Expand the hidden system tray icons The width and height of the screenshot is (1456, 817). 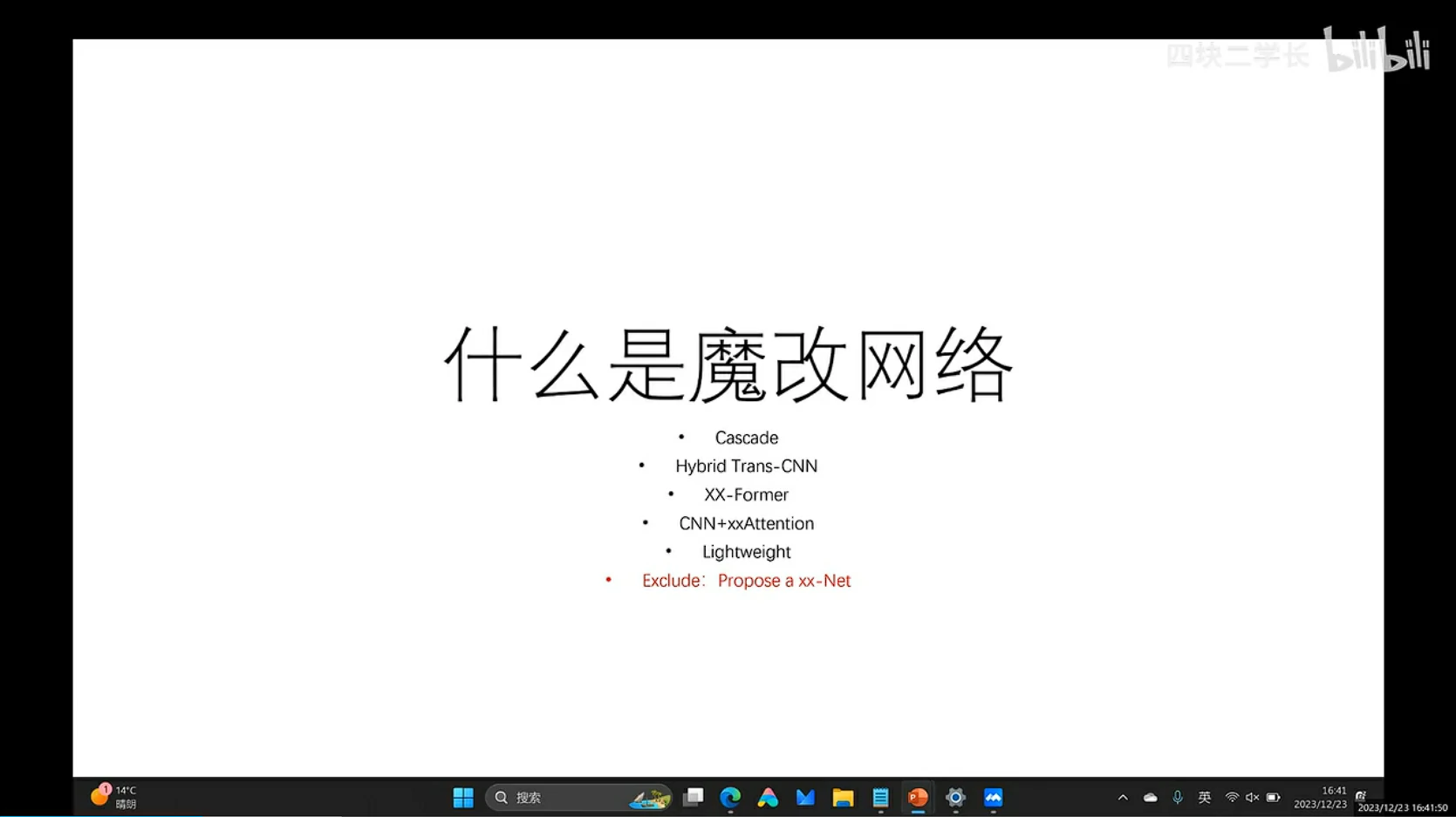pos(1123,797)
